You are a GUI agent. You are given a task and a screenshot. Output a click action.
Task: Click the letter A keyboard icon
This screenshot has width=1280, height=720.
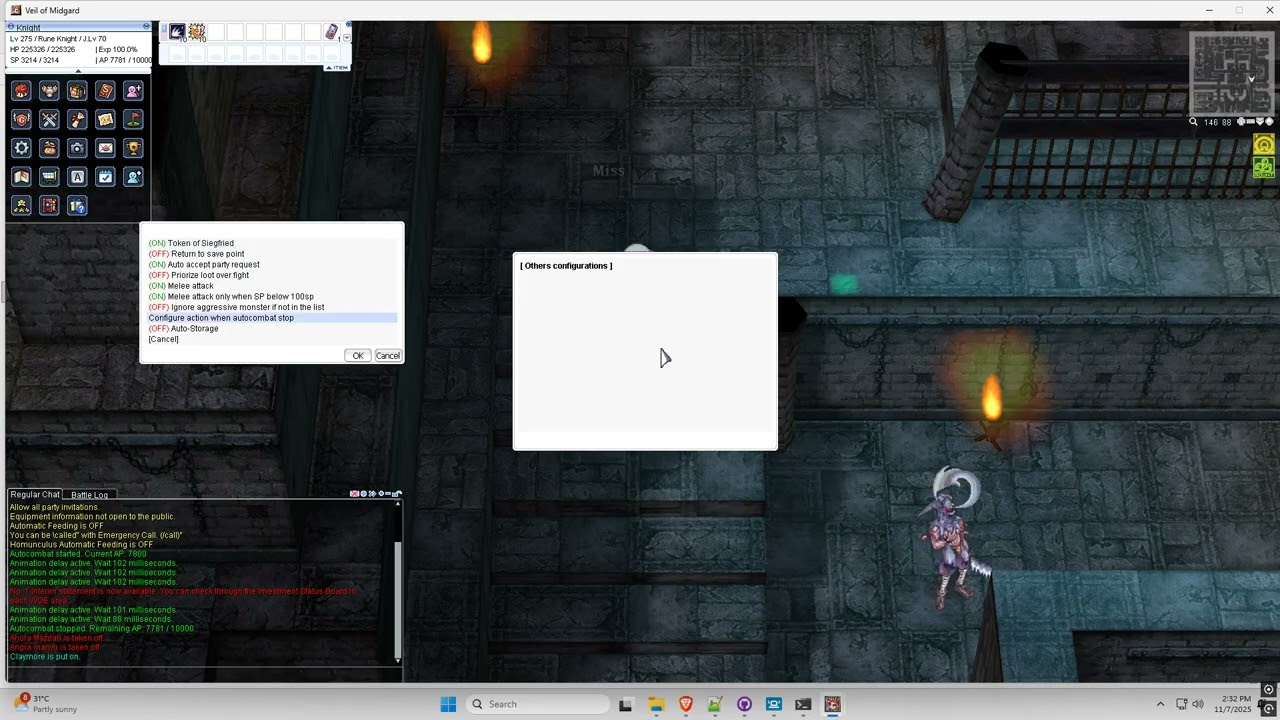point(77,177)
